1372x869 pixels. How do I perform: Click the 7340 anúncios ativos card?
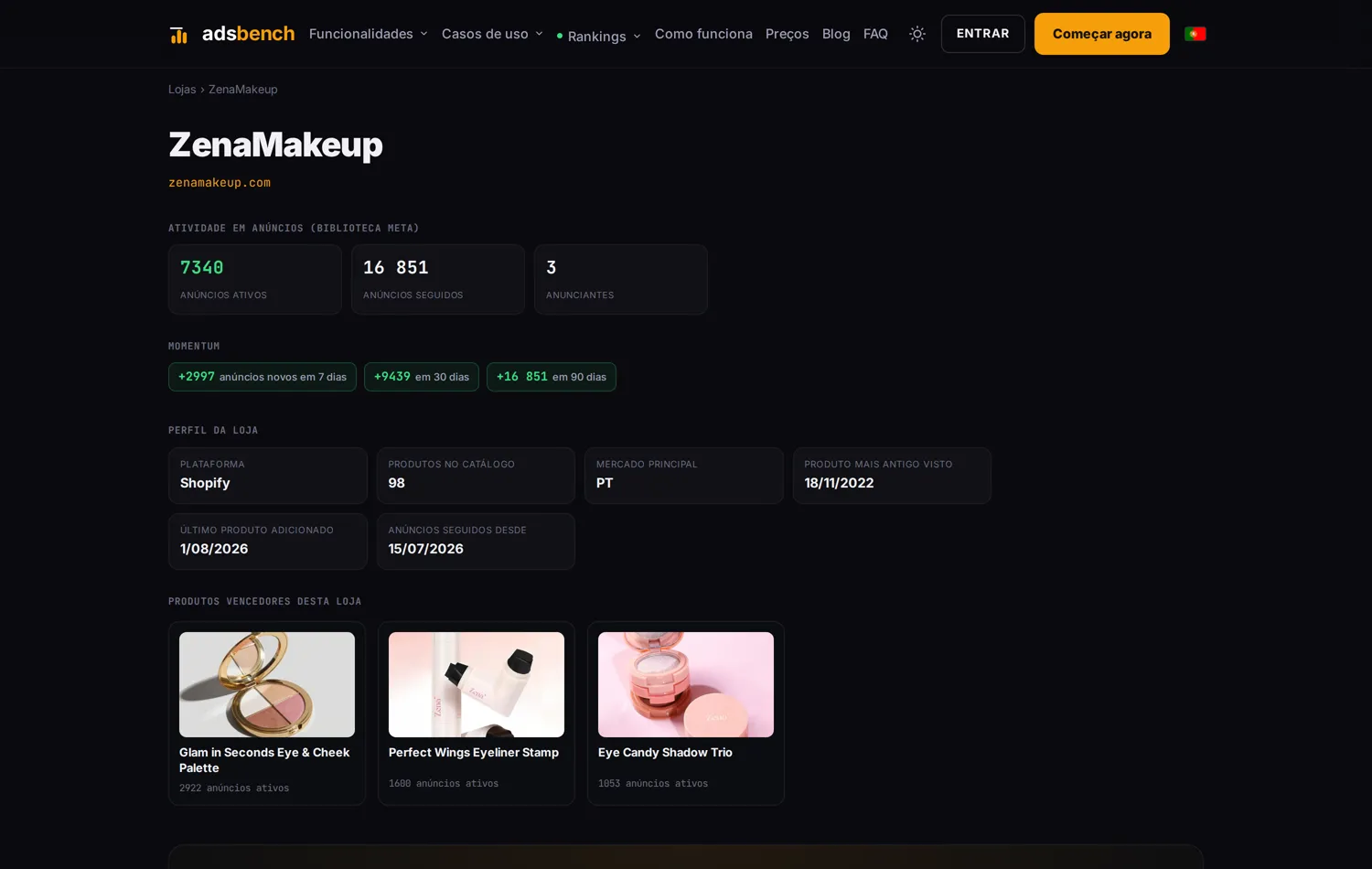(255, 280)
